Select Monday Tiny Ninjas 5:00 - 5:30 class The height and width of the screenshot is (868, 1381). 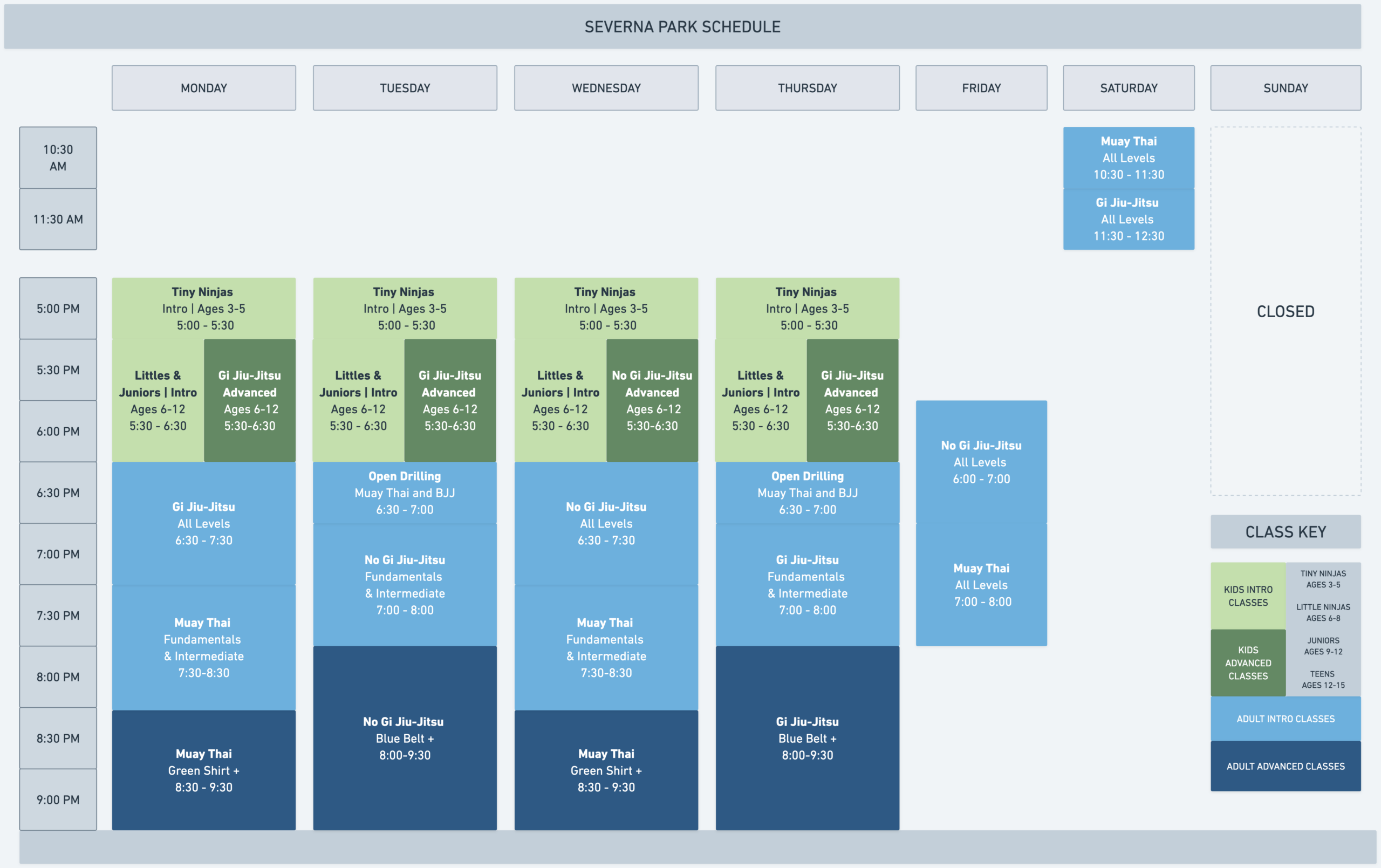(x=203, y=309)
